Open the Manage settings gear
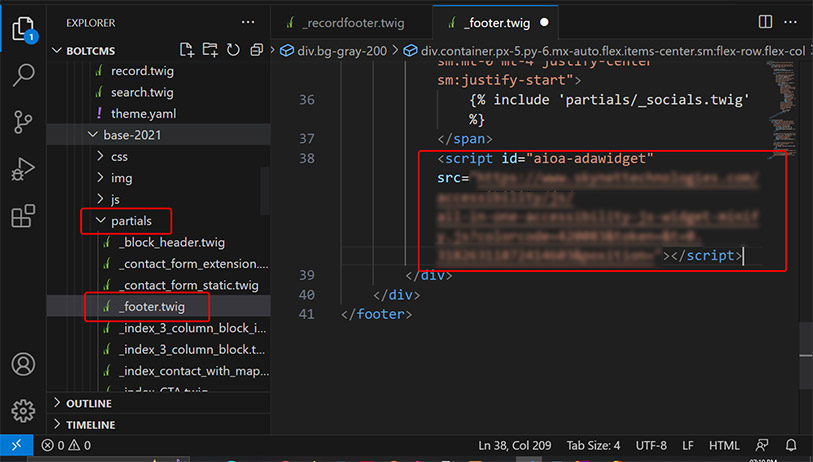The image size is (813, 462). pos(23,411)
